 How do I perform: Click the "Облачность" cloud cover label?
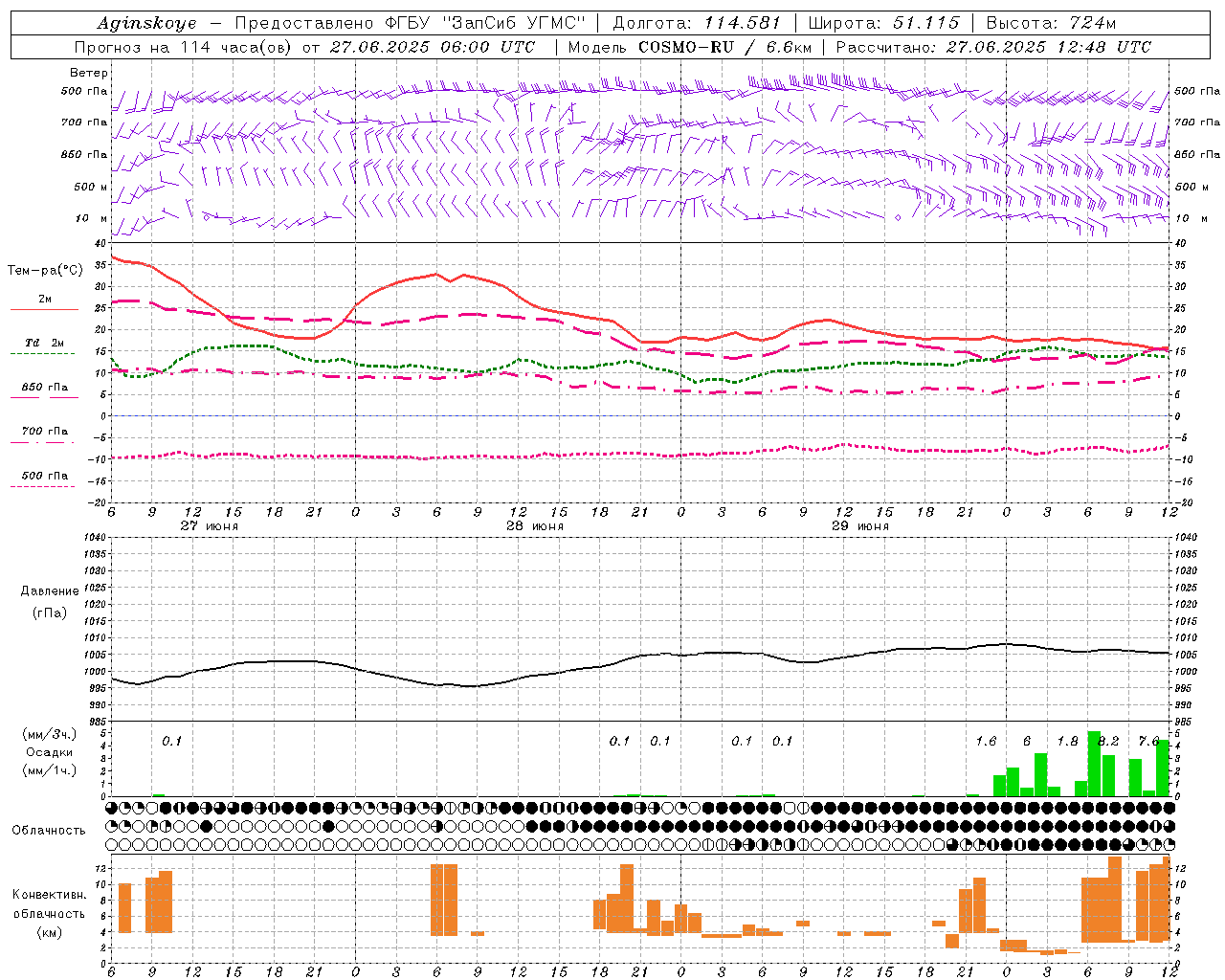click(x=49, y=831)
